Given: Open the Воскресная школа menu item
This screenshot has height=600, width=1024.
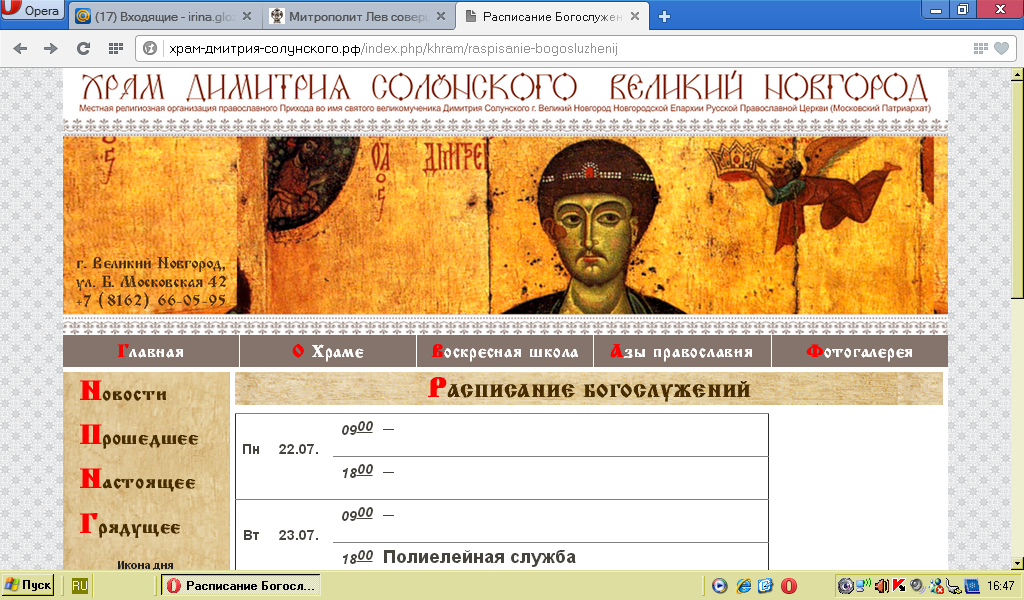Looking at the screenshot, I should coord(505,351).
